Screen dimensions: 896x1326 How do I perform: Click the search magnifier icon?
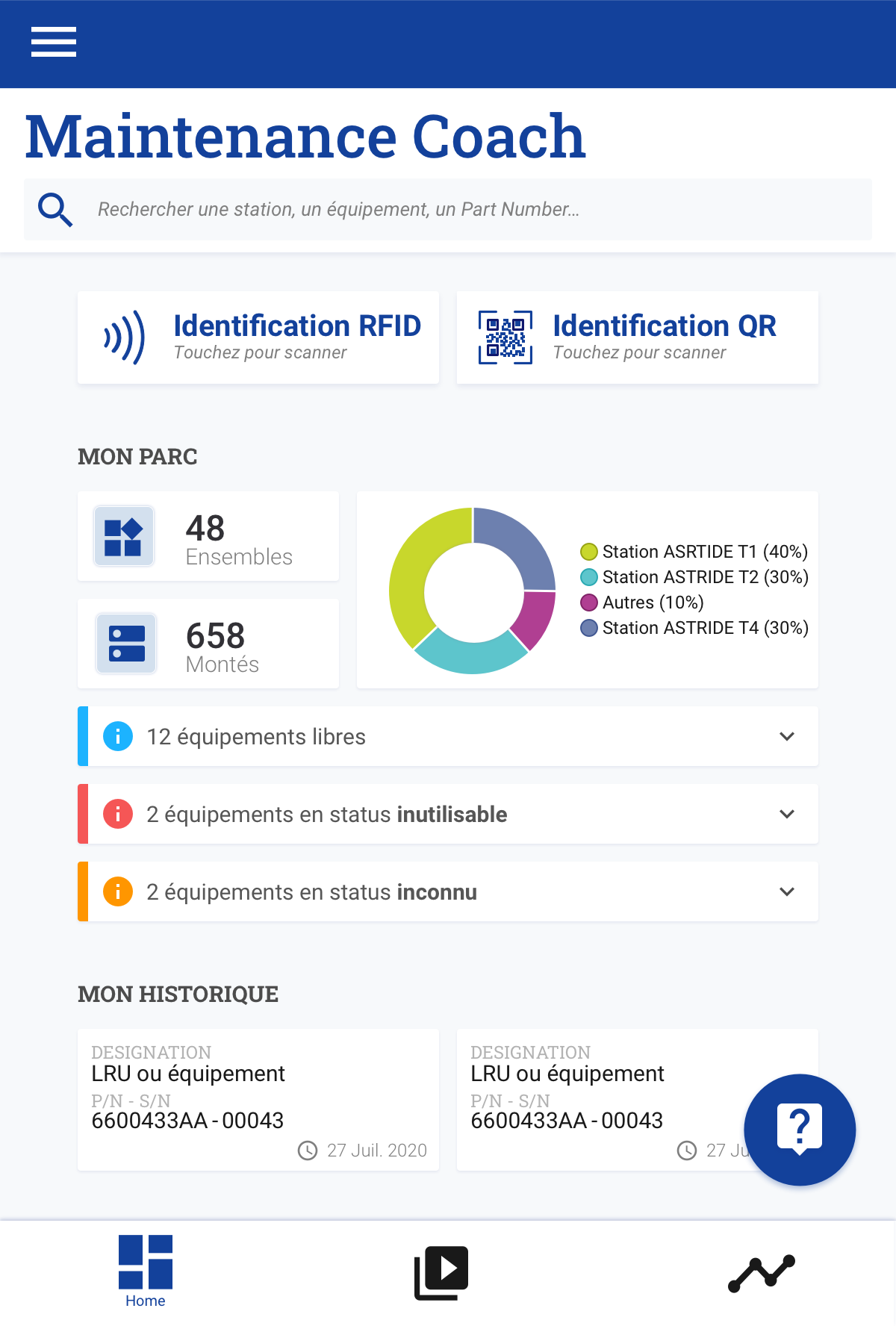coord(55,210)
